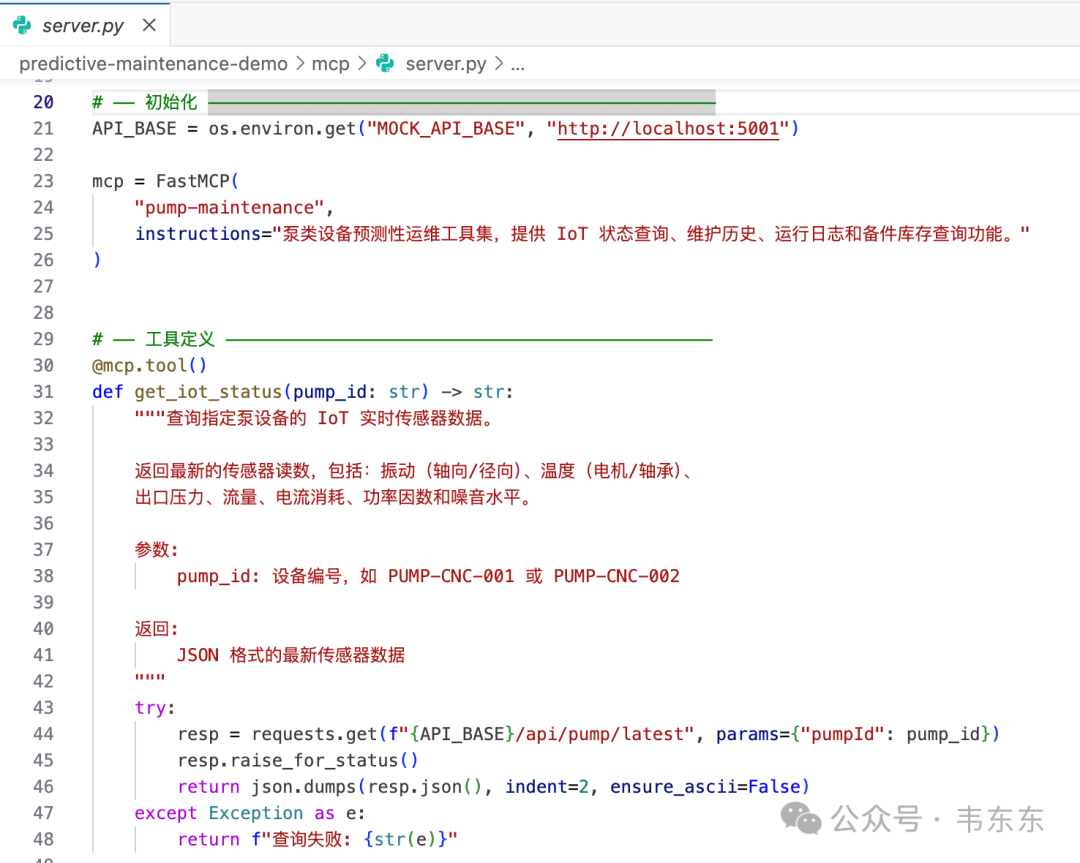1080x863 pixels.
Task: Click PUMP-CNC-002 in the docstring
Action: point(616,576)
